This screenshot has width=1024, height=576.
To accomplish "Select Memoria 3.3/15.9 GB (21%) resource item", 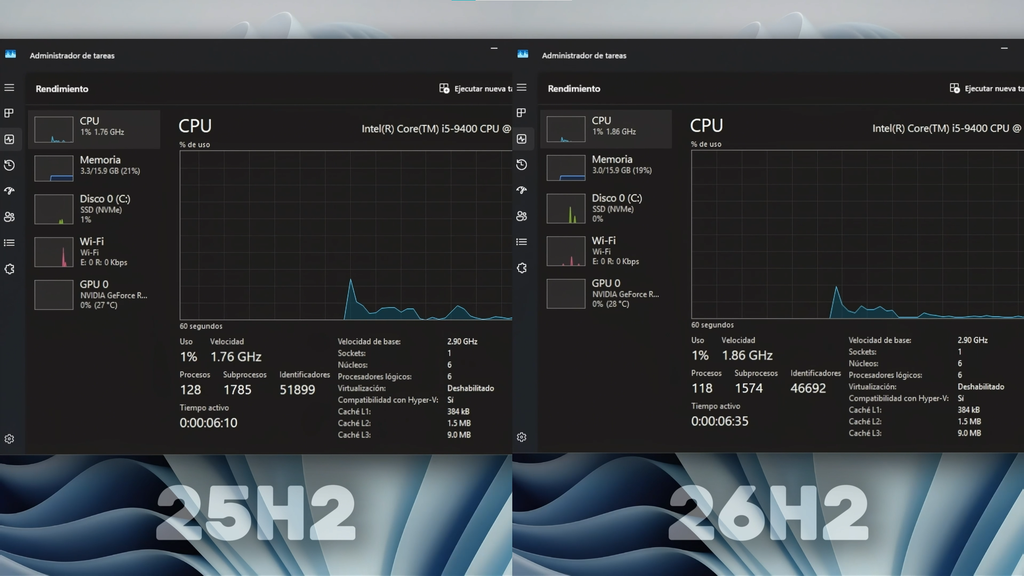I will [x=94, y=167].
